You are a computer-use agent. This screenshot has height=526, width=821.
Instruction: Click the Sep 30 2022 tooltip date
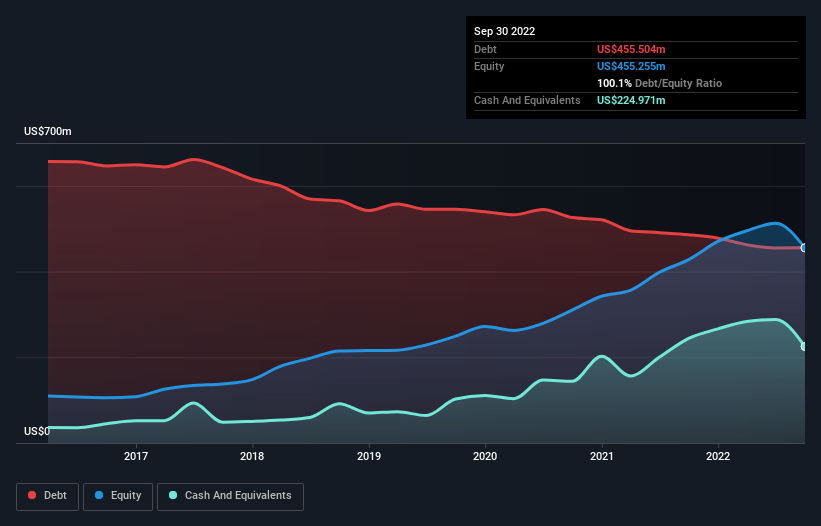coord(504,31)
